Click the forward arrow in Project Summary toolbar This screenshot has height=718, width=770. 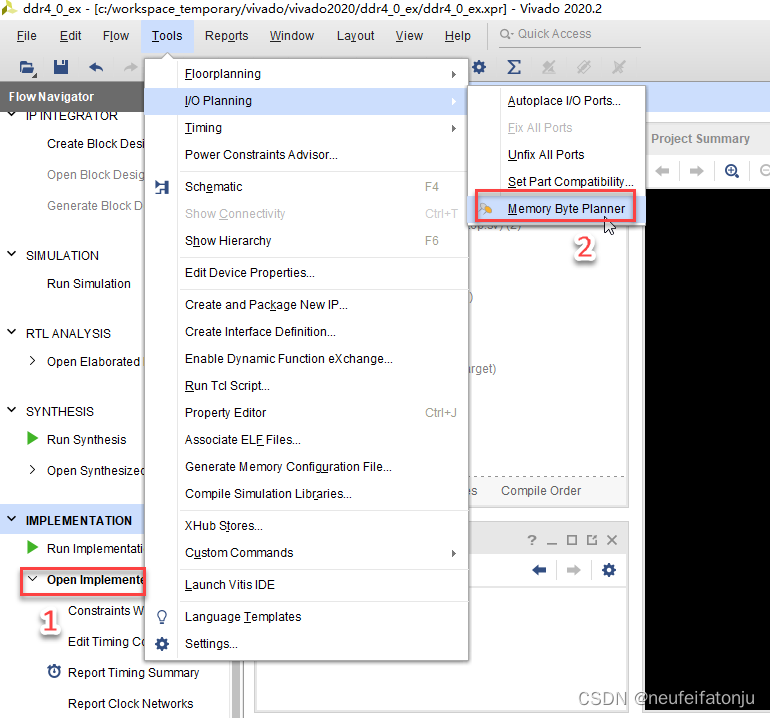point(696,171)
